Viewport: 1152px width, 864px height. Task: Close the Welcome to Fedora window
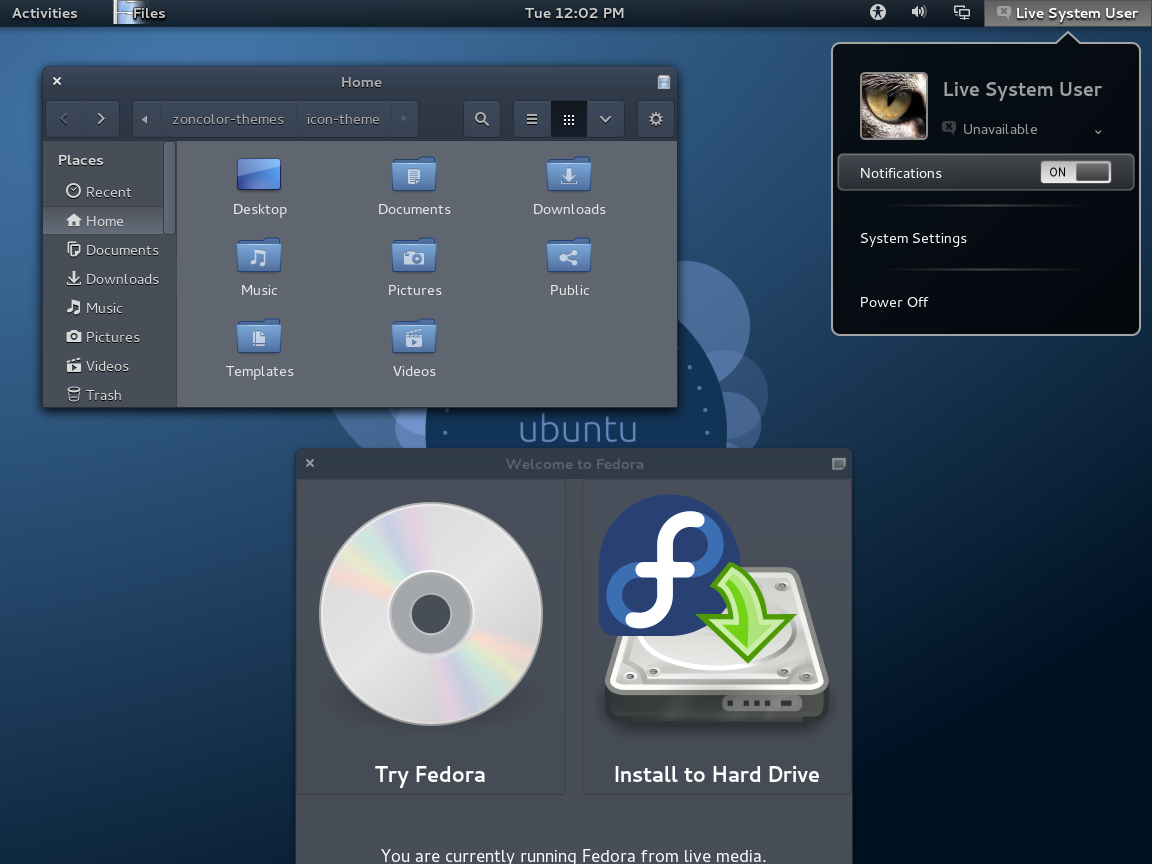(310, 463)
